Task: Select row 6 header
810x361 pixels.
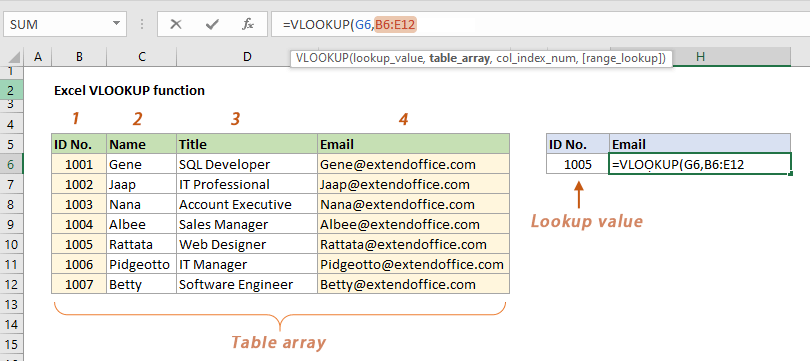Action: (x=12, y=164)
